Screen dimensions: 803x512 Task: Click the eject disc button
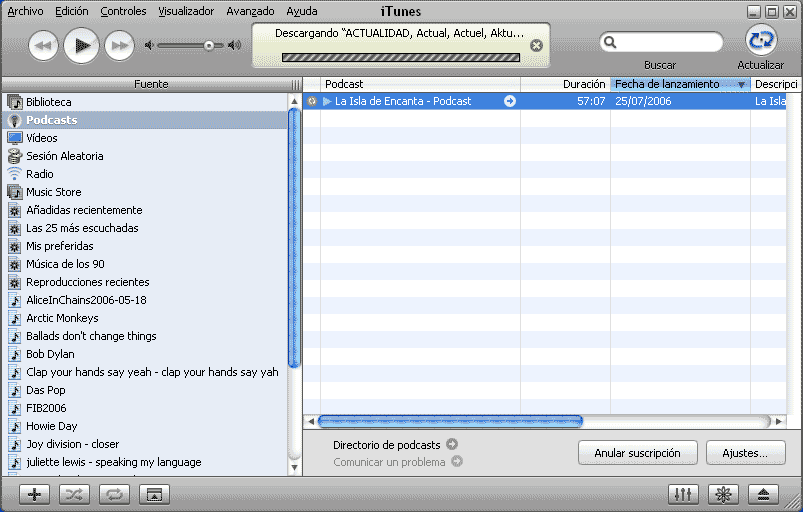point(763,494)
